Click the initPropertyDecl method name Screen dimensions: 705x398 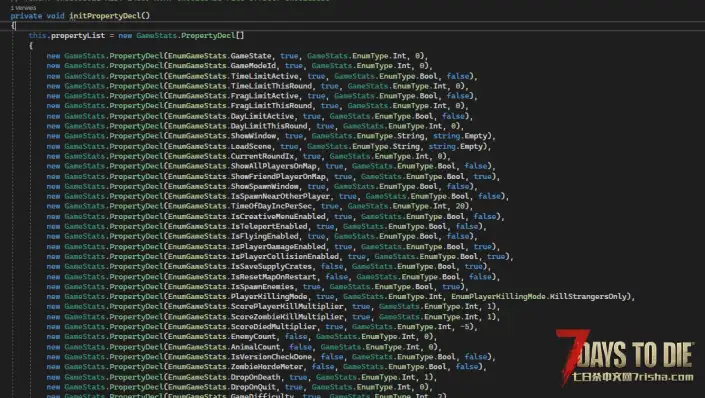105,16
